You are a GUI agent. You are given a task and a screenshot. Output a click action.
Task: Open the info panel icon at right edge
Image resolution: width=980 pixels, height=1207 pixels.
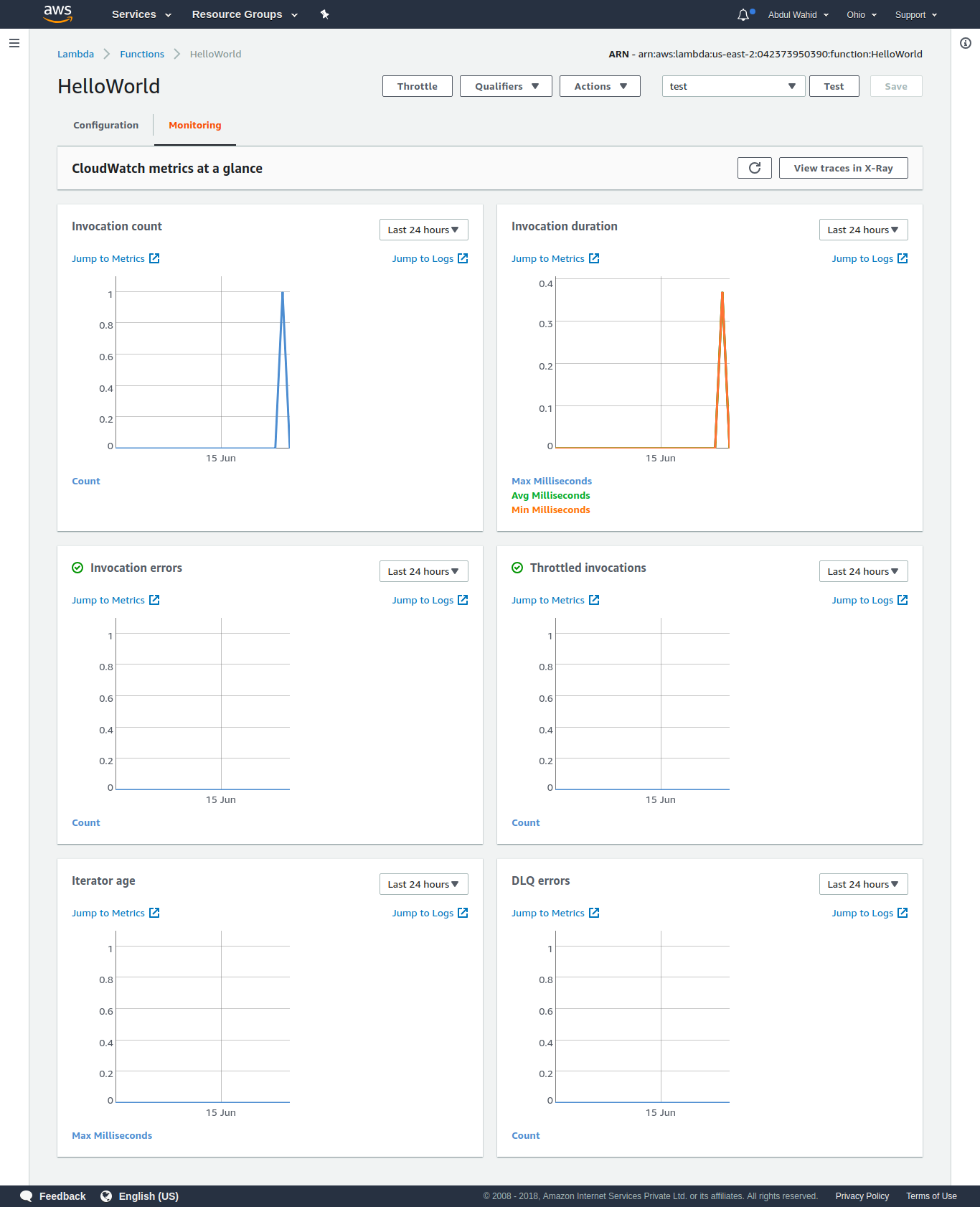(966, 43)
